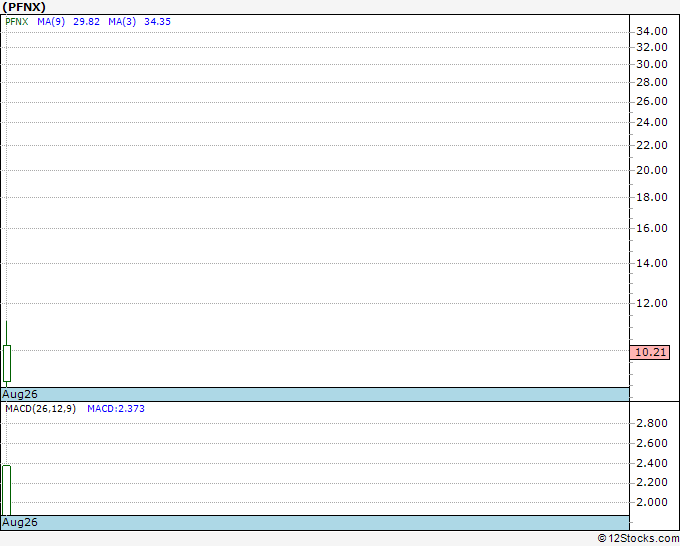Click the 2.600 MACD axis label
680x546 pixels.
click(x=652, y=443)
